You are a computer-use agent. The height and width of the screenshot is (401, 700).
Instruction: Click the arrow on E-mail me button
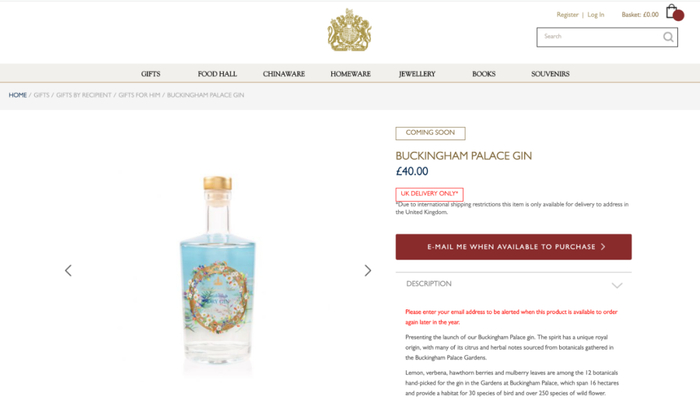603,246
